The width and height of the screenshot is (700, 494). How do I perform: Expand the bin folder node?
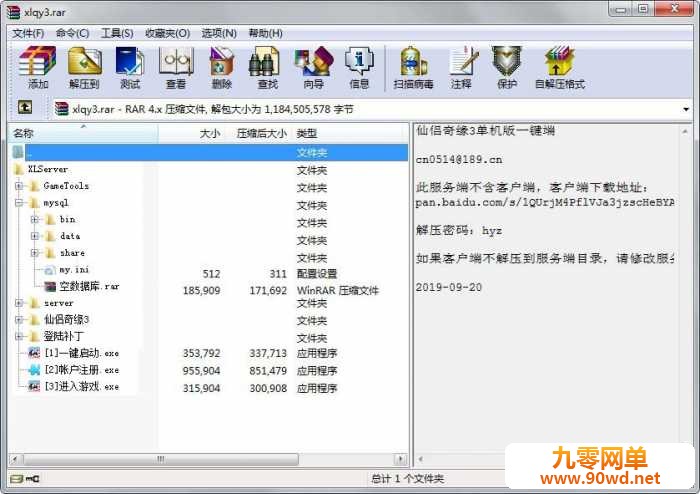click(x=35, y=220)
